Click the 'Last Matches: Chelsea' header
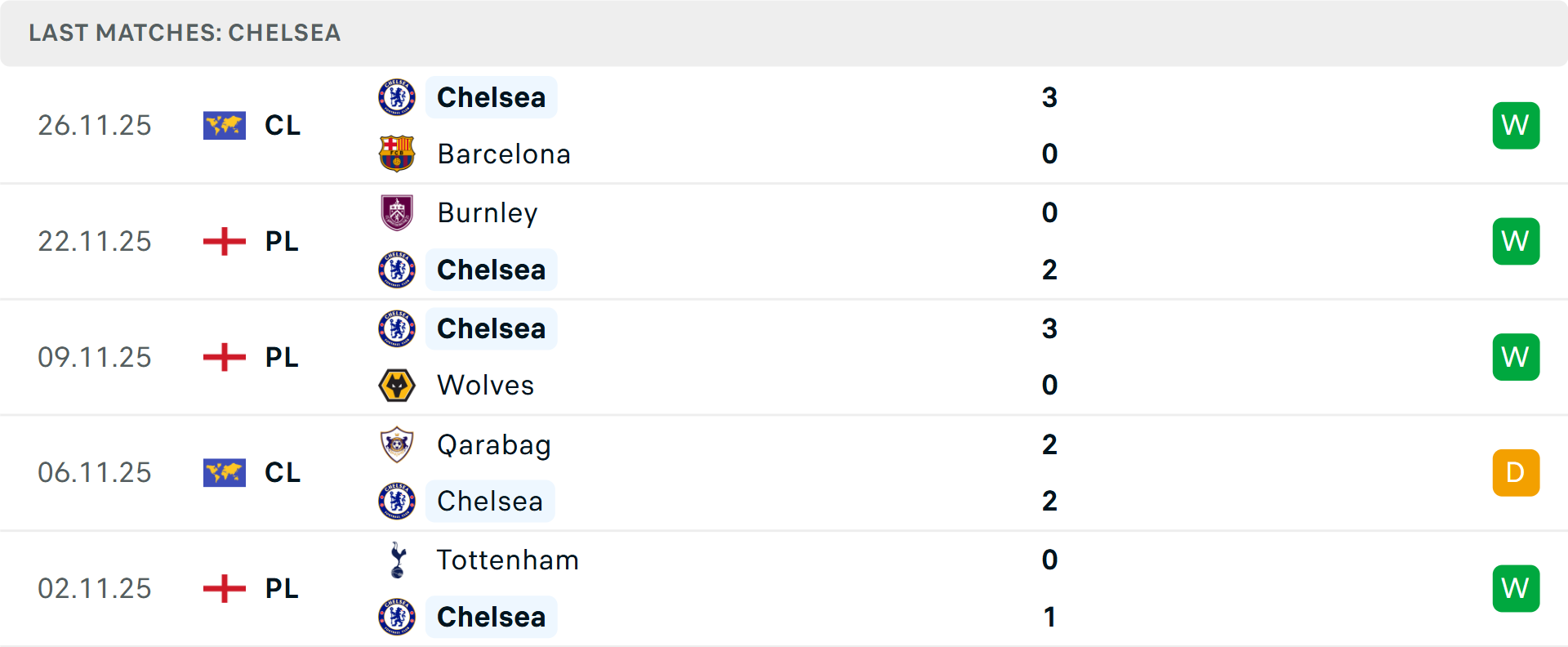This screenshot has height=647, width=1568. pyautogui.click(x=185, y=33)
